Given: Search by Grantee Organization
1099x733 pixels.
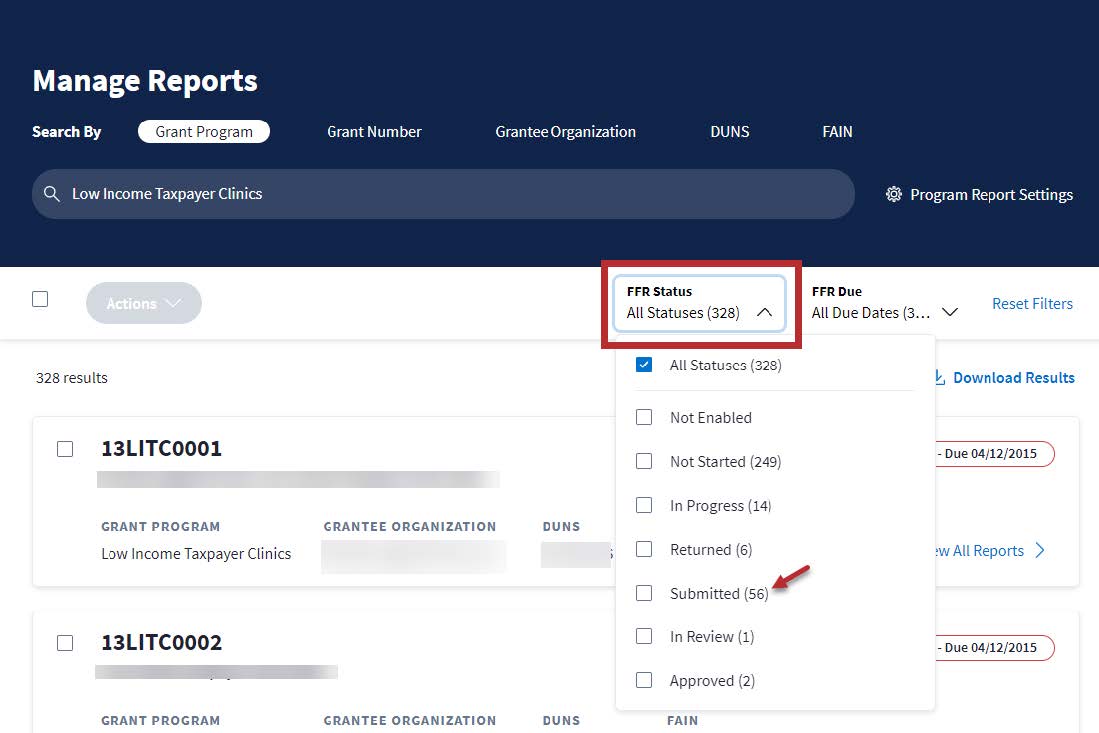Looking at the screenshot, I should click(x=565, y=132).
